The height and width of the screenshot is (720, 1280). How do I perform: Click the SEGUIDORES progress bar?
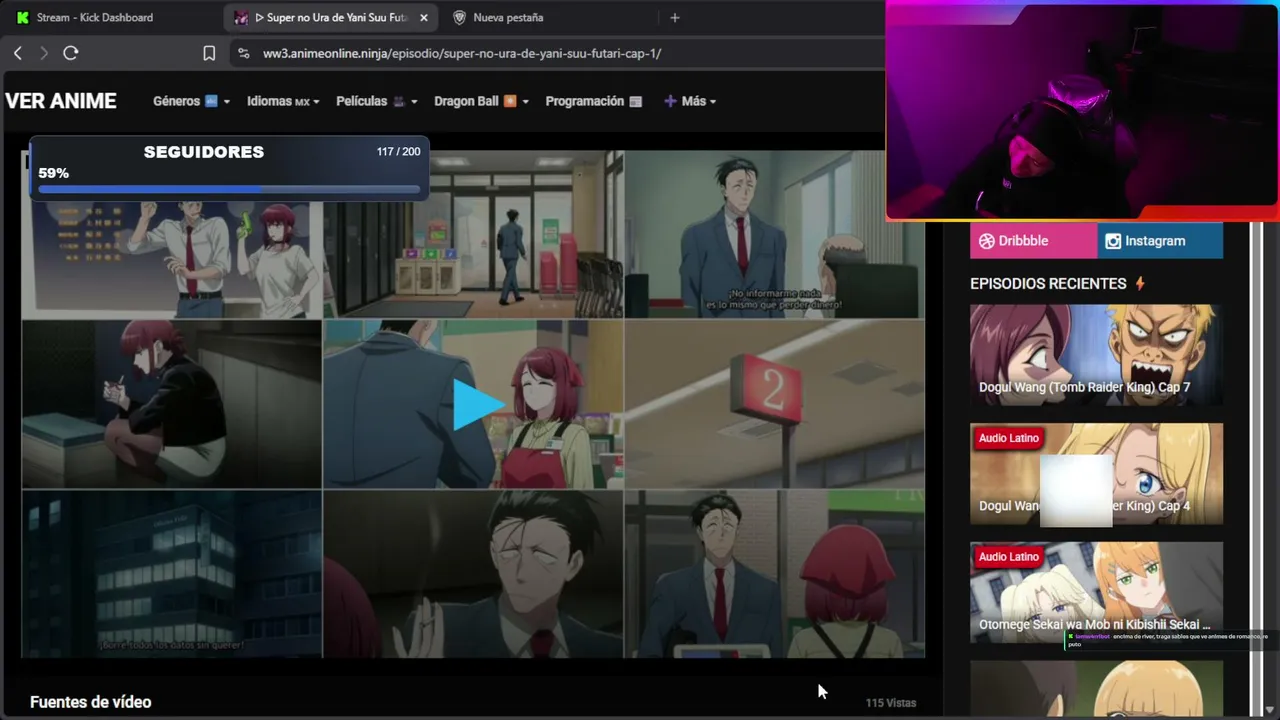(230, 189)
